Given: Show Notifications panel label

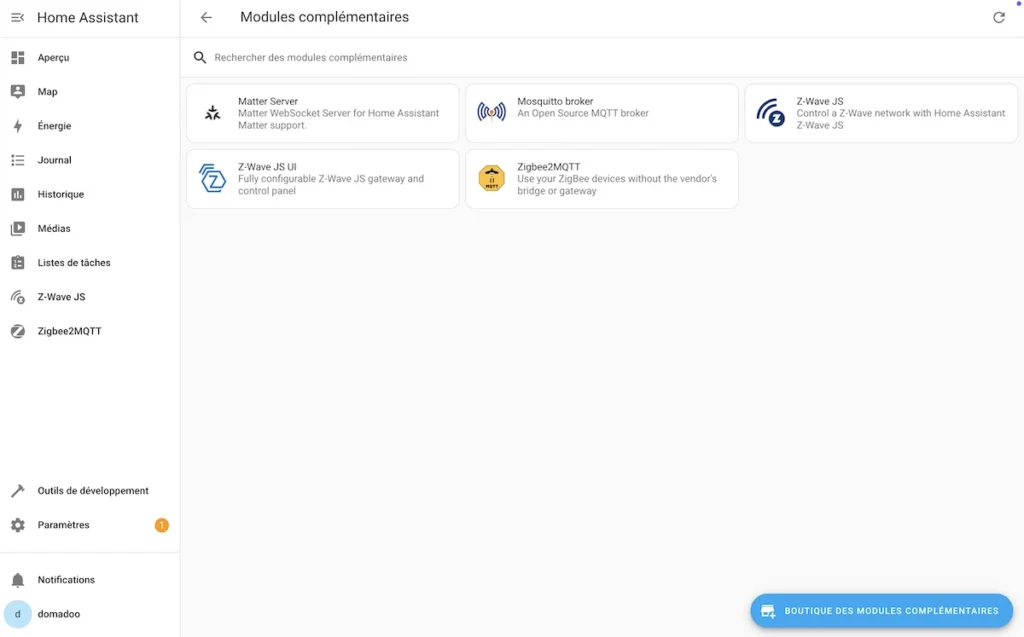Looking at the screenshot, I should click(x=66, y=580).
